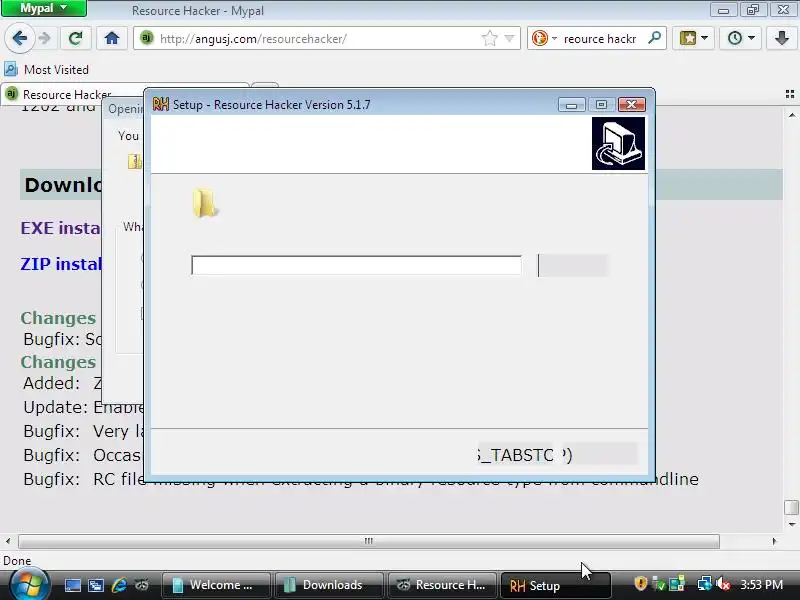Launch Internet Explorer from quick launch
Screen dimensions: 800x600
[119, 585]
